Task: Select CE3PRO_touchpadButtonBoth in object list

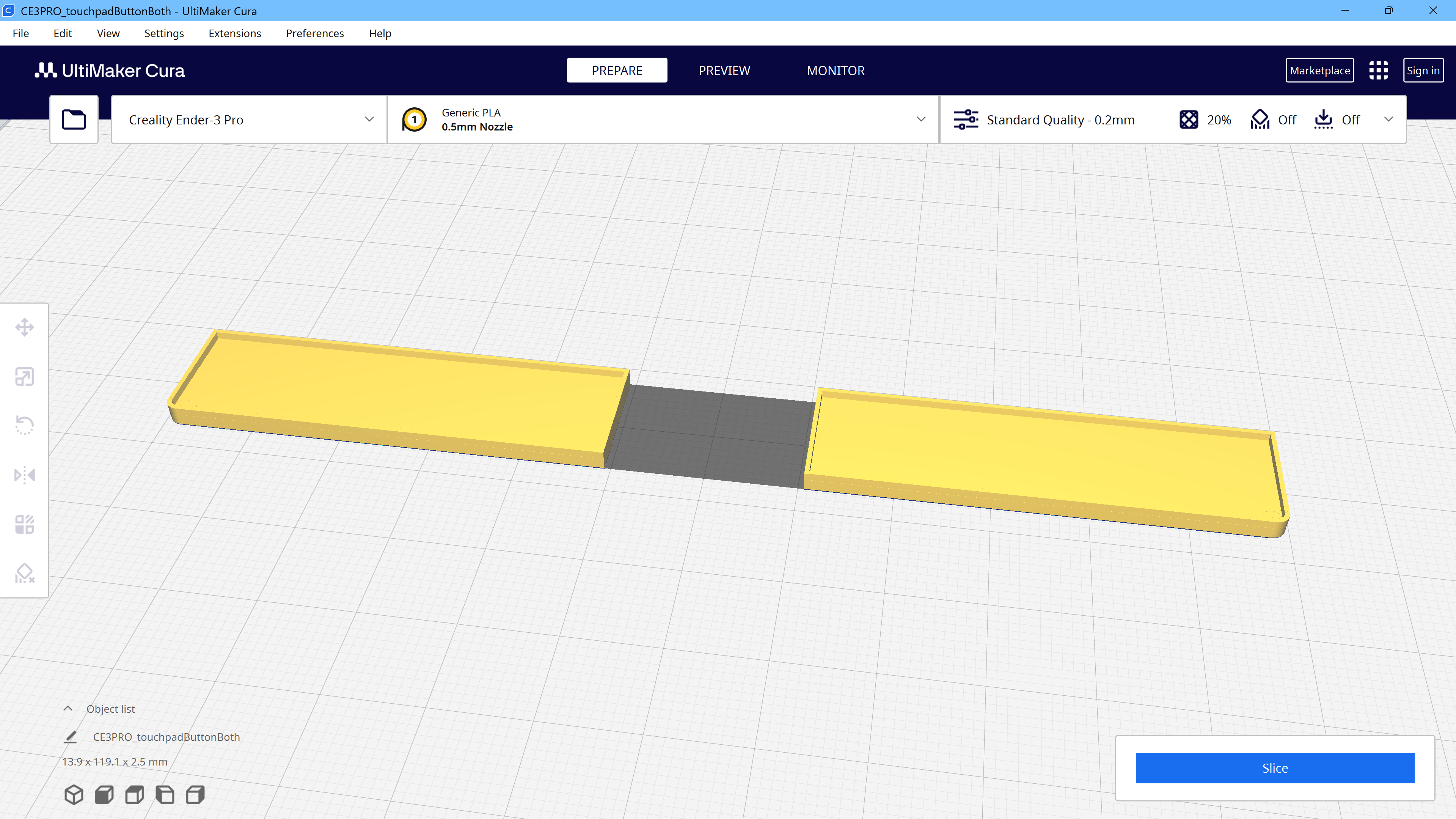Action: [x=166, y=737]
